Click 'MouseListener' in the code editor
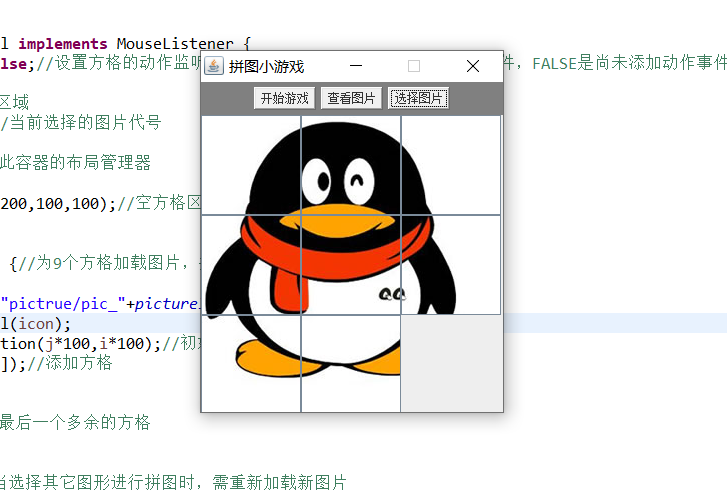 pyautogui.click(x=175, y=44)
